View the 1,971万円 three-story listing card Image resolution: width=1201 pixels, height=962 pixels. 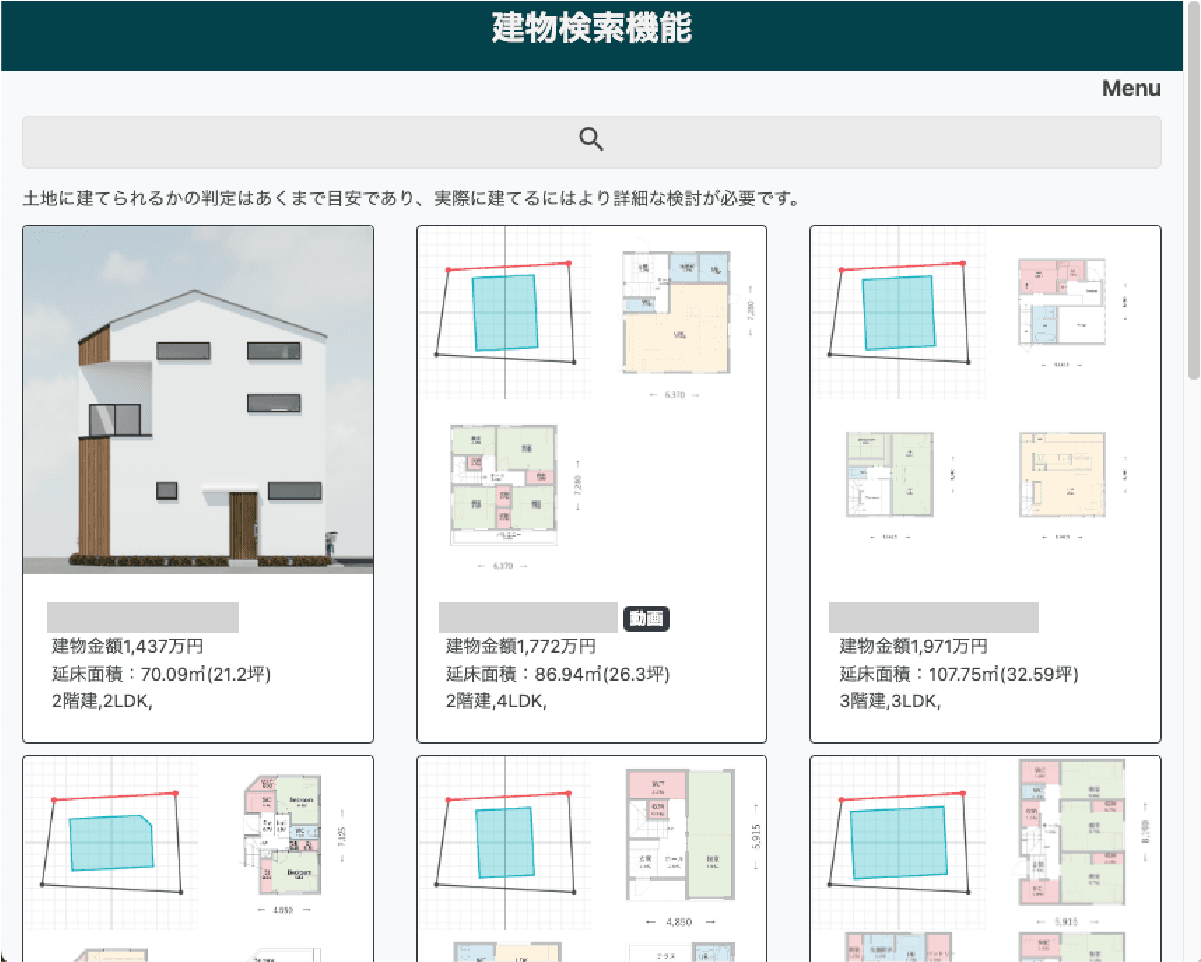[985, 485]
